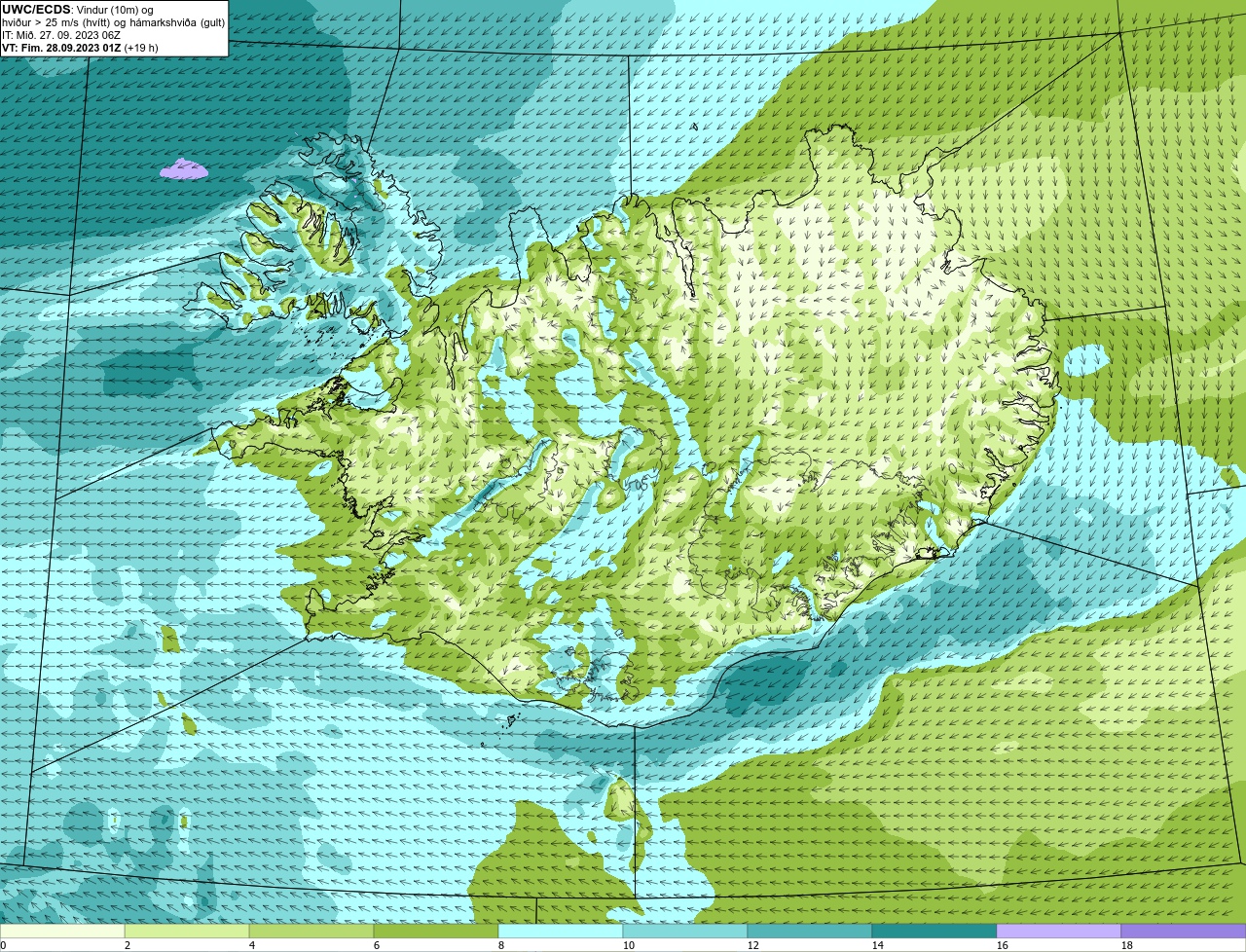1246x952 pixels.
Task: Click the light yellow-green 2–4 m/s legend swatch
Action: [187, 931]
